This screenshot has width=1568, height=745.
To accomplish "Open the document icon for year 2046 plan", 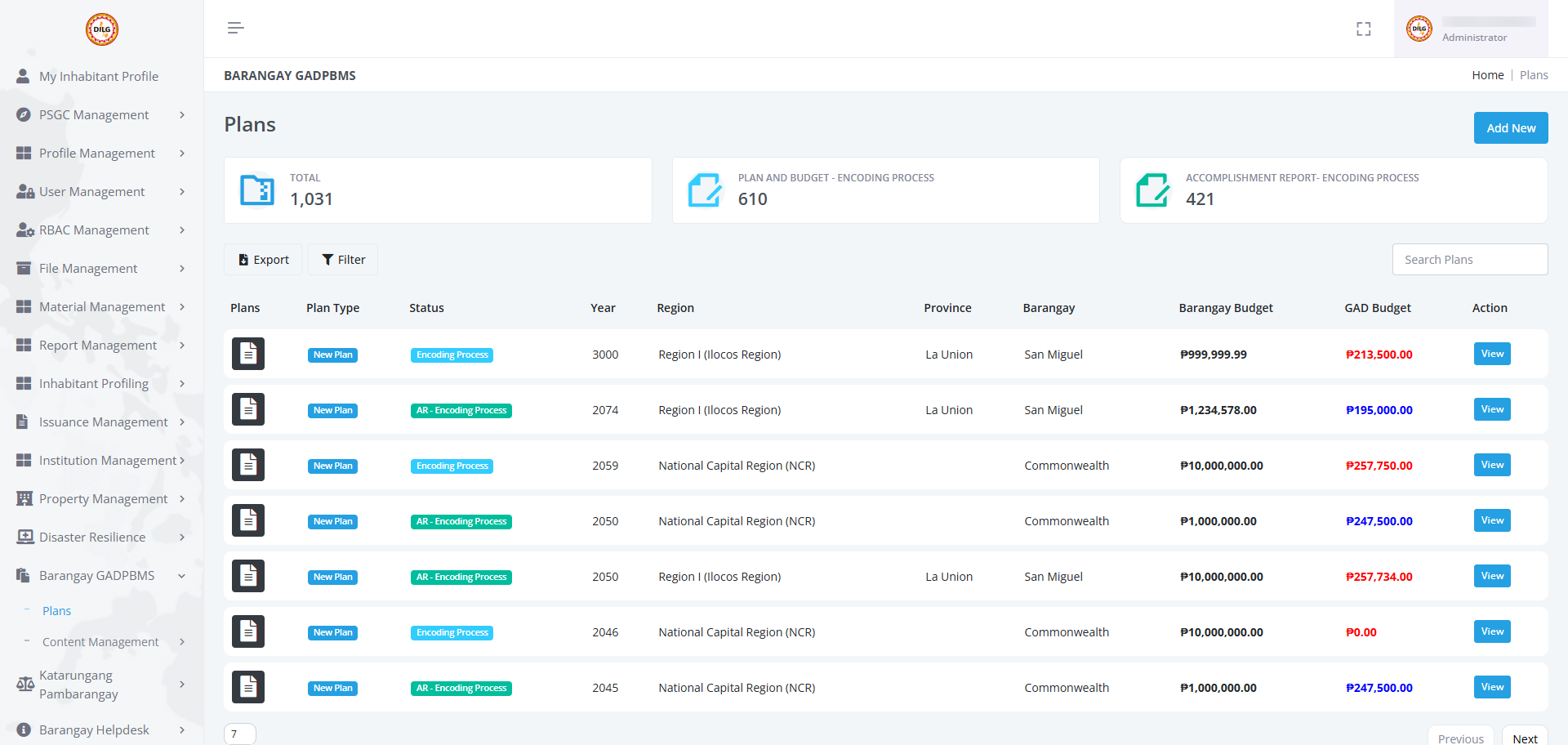I will point(248,631).
